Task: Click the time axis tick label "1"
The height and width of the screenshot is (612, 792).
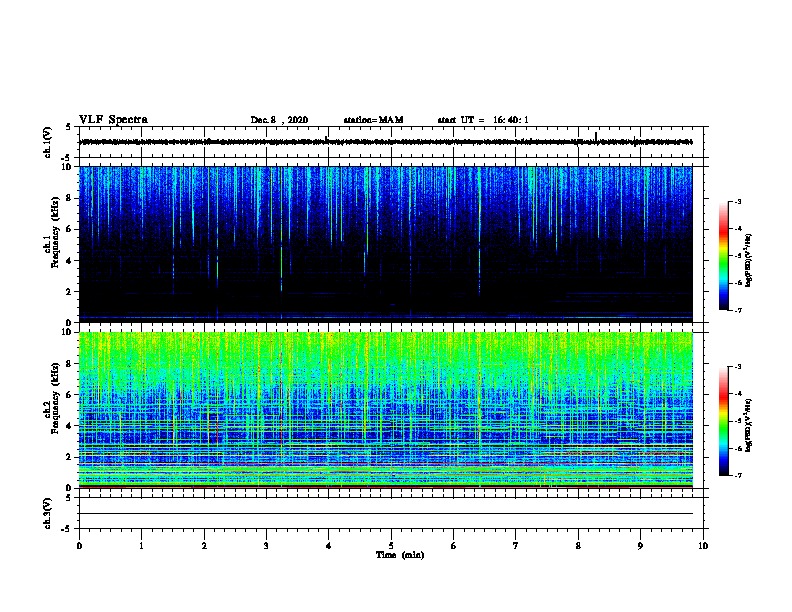Action: [141, 546]
